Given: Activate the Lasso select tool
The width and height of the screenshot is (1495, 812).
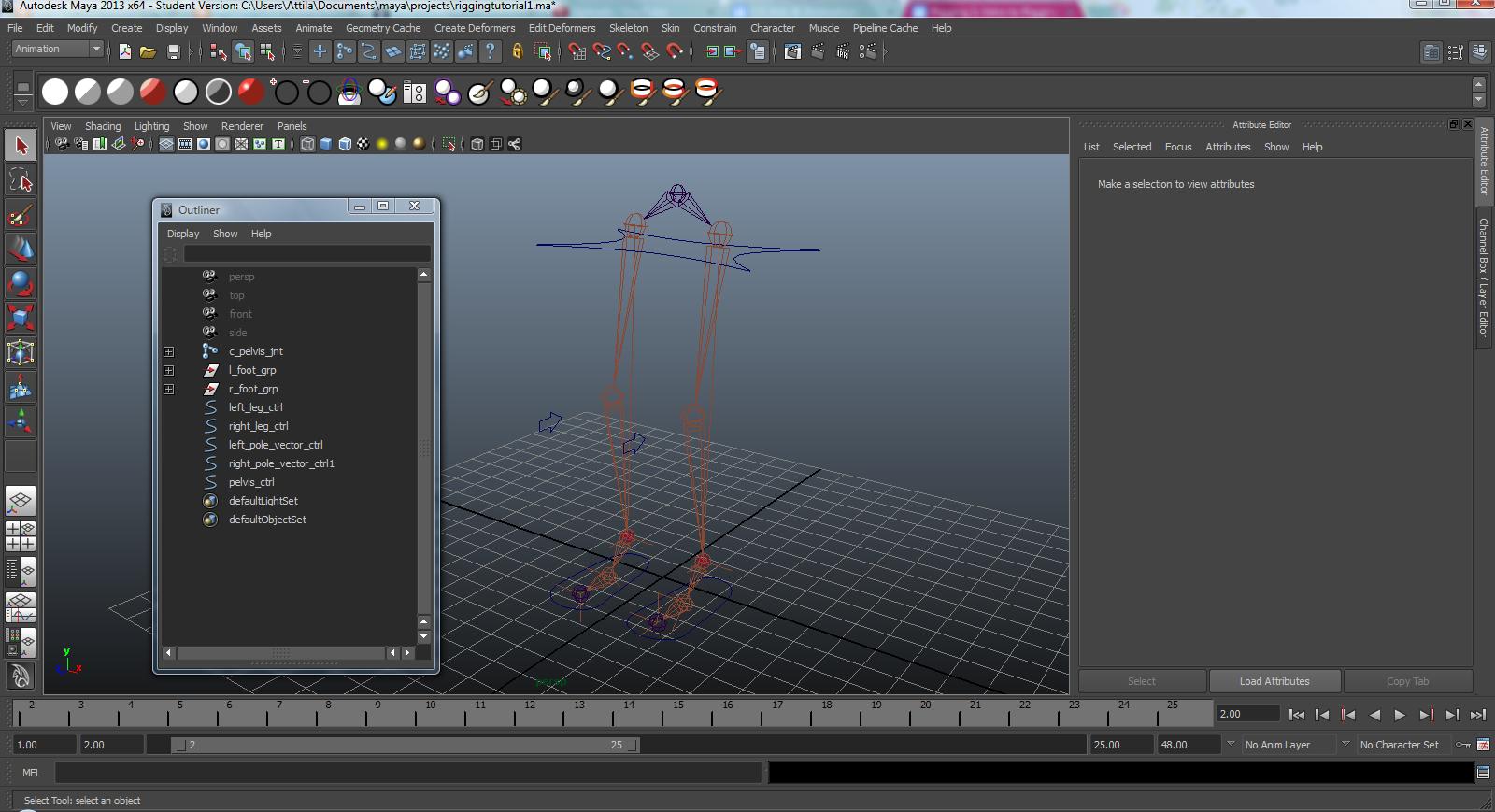Looking at the screenshot, I should [x=21, y=179].
